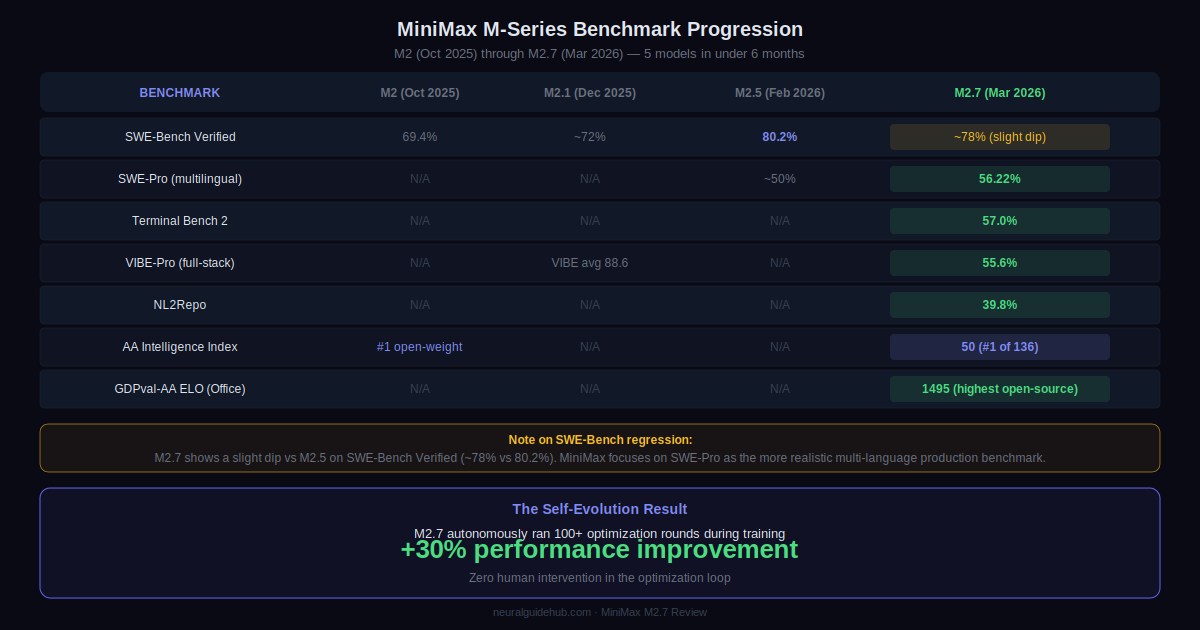Click the 57.0% Terminal Bench badge
1200x630 pixels.
pos(1000,221)
